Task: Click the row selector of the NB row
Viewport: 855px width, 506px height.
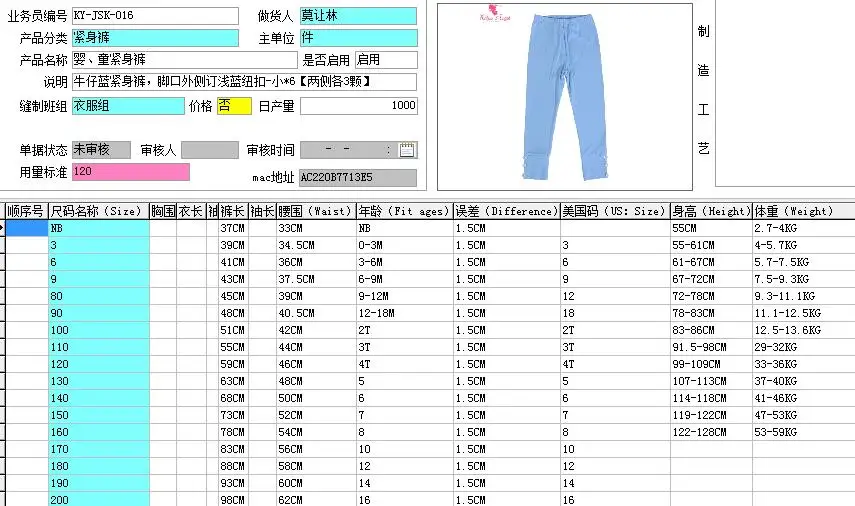Action: tap(2, 228)
